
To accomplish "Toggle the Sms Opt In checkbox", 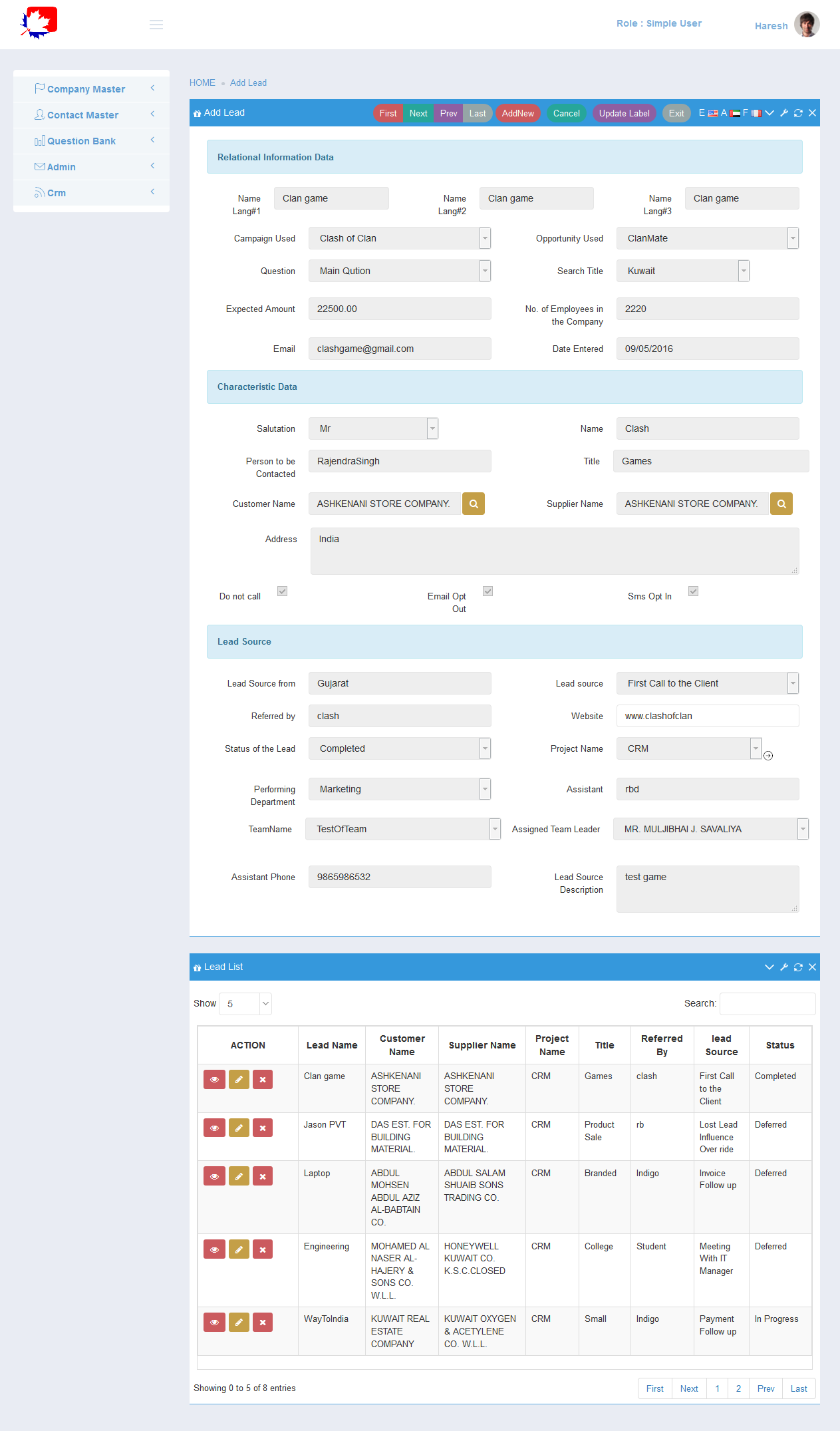I will click(x=693, y=591).
